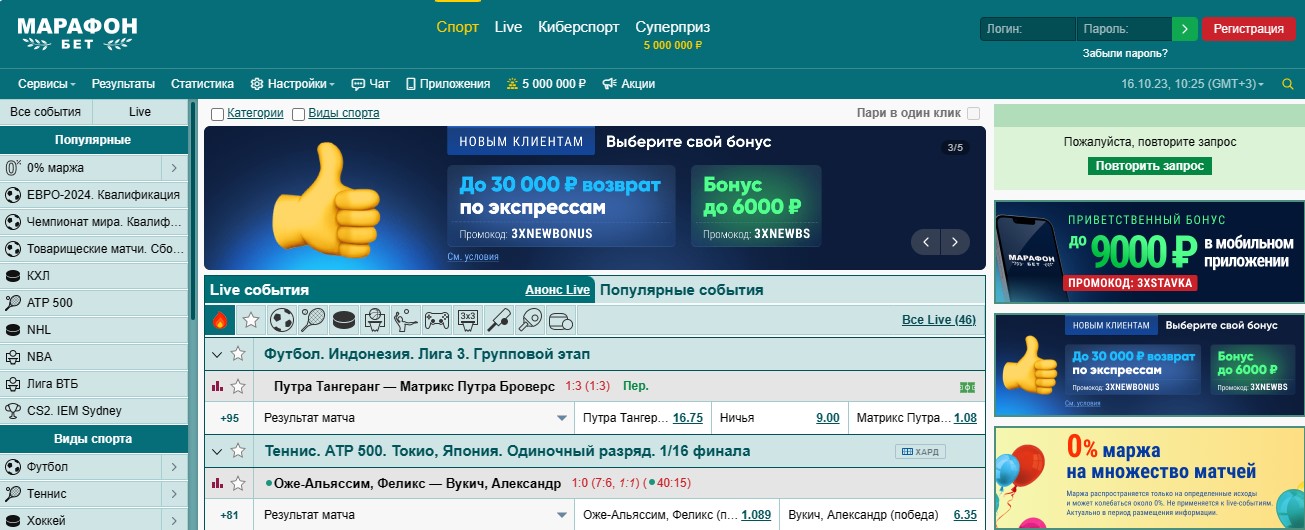Open the Все Live (46) link

[x=938, y=320]
